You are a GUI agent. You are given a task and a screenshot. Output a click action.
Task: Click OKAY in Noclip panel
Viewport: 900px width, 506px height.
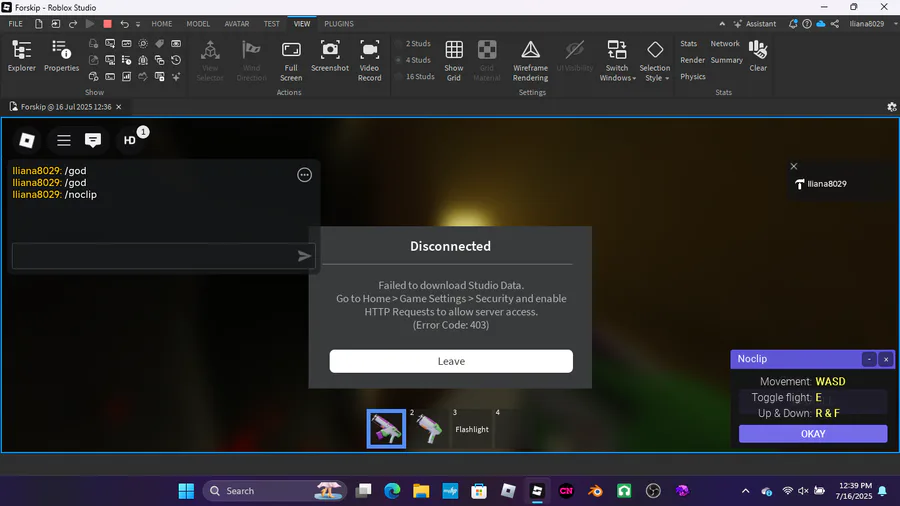(x=813, y=434)
